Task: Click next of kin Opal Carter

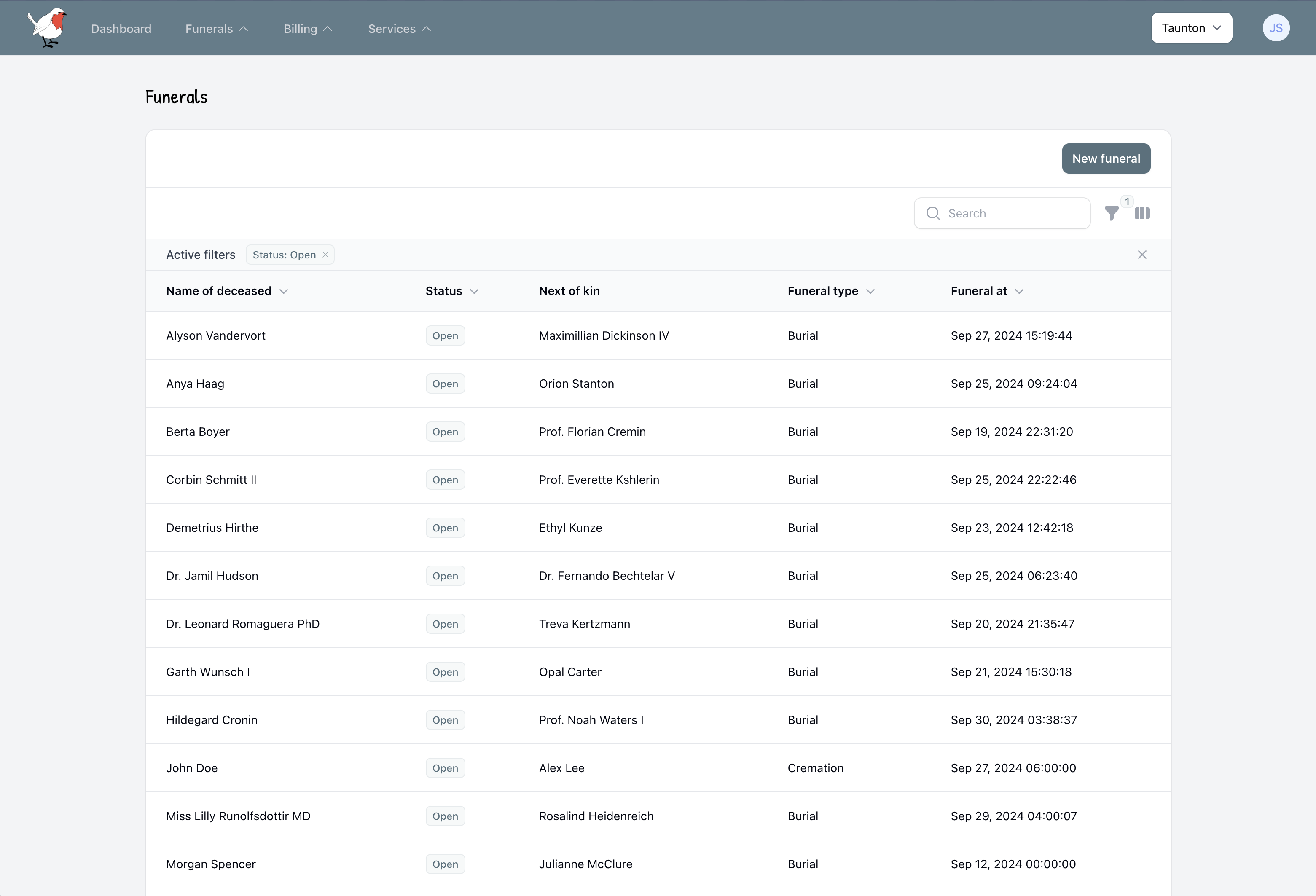Action: pos(569,673)
